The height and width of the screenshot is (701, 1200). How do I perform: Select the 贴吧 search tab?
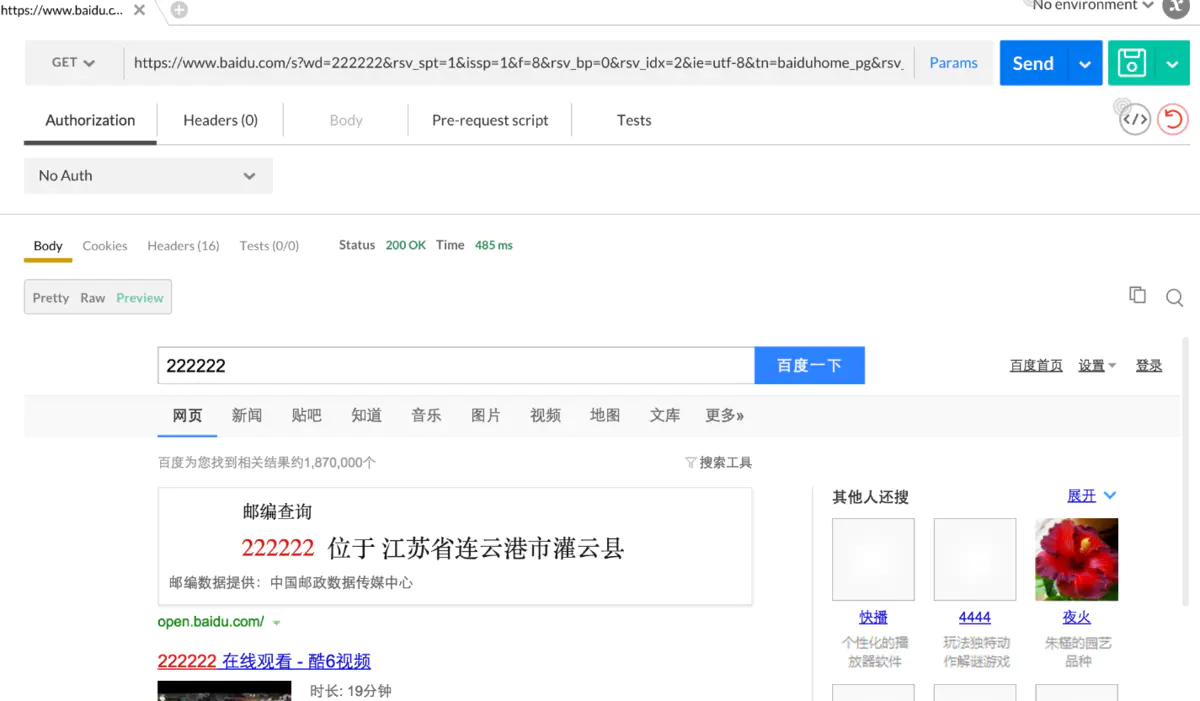click(x=307, y=416)
